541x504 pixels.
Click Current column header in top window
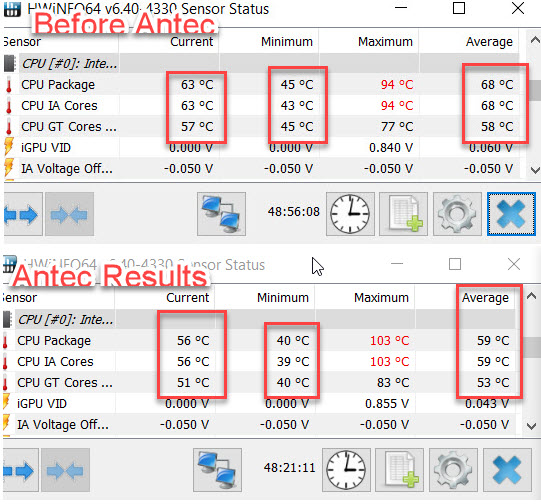pyautogui.click(x=191, y=42)
